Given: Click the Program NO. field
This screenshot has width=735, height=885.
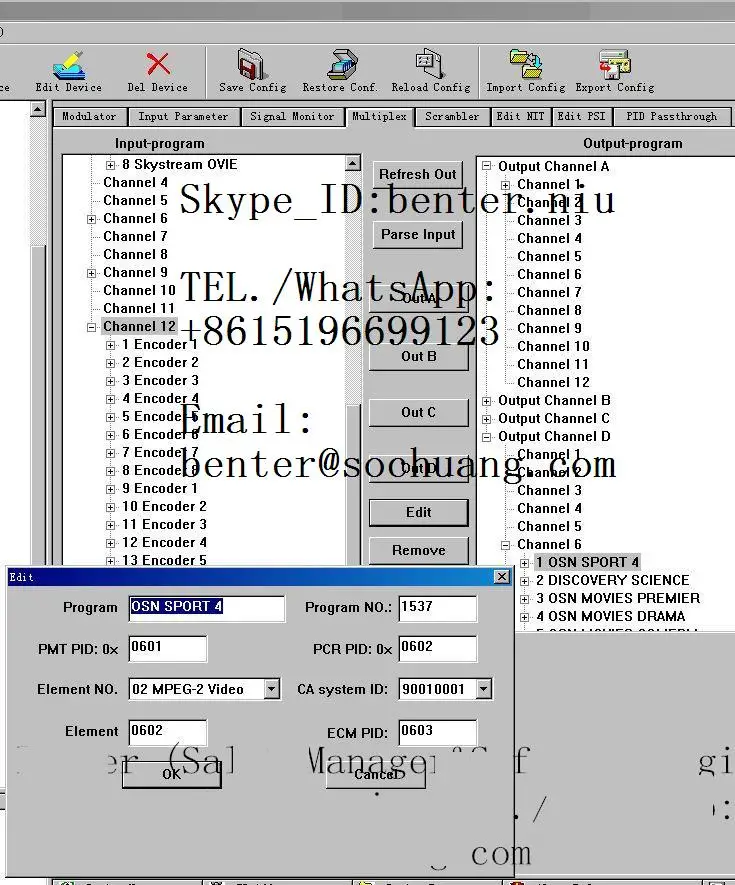Looking at the screenshot, I should pos(438,608).
